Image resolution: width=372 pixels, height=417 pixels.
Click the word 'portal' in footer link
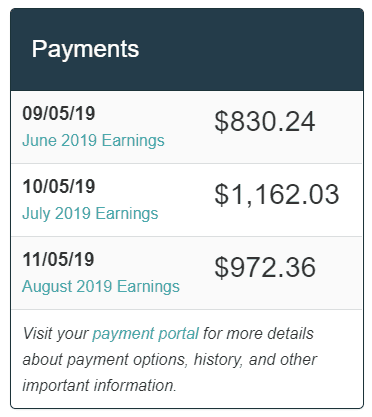178,333
